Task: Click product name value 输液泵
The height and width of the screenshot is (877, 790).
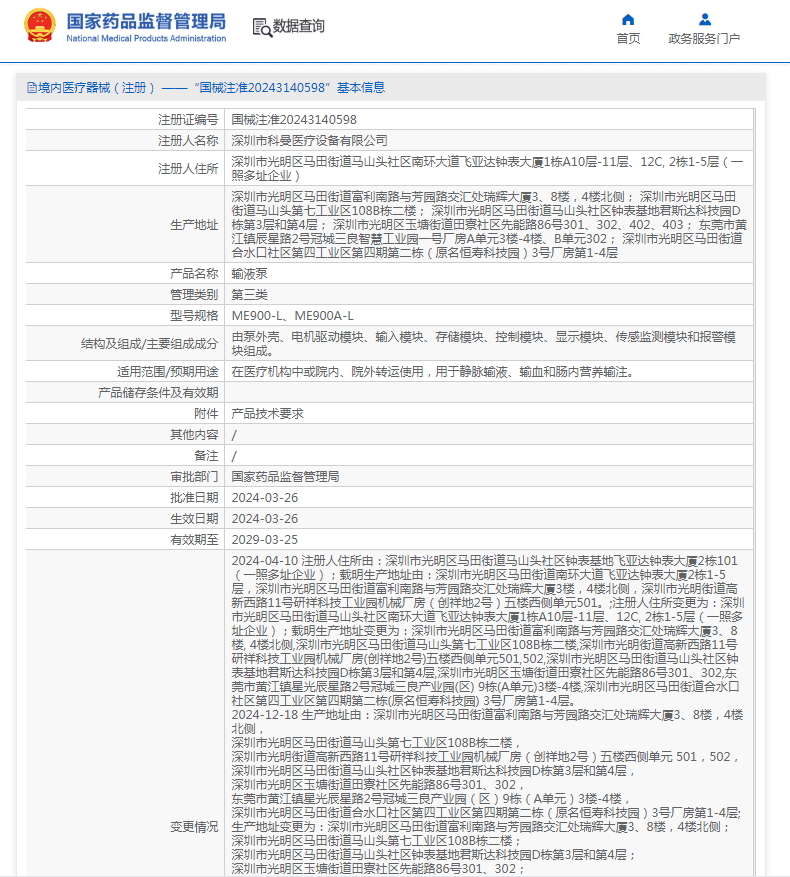Action: 250,274
